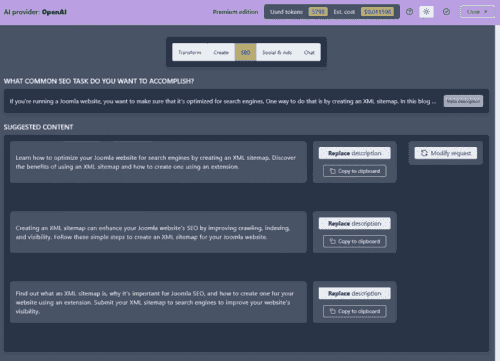Click the Premium edition label
This screenshot has height=361, width=500.
(x=235, y=12)
